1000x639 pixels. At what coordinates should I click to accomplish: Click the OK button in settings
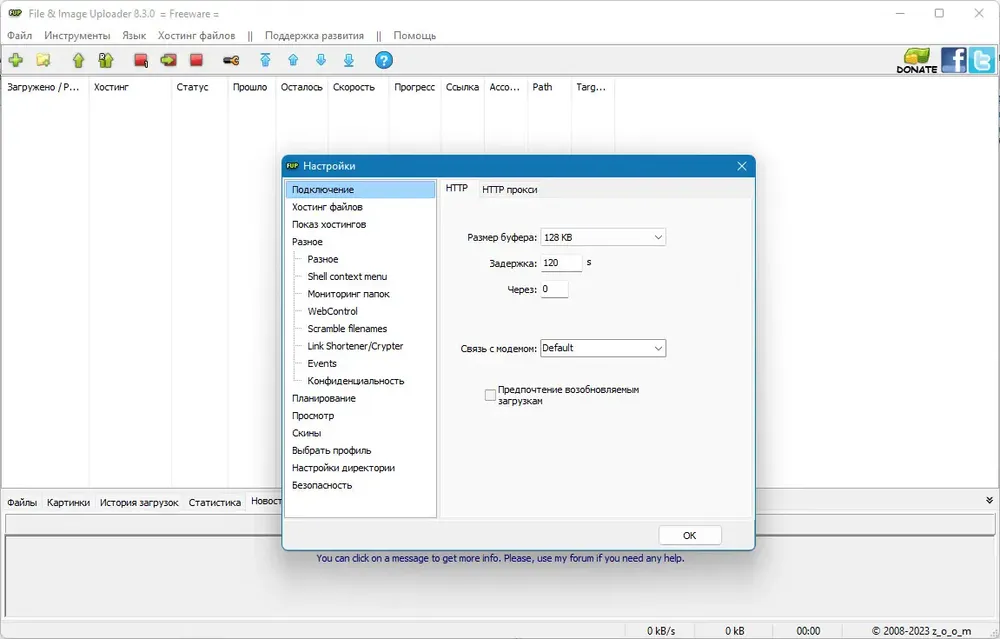689,535
